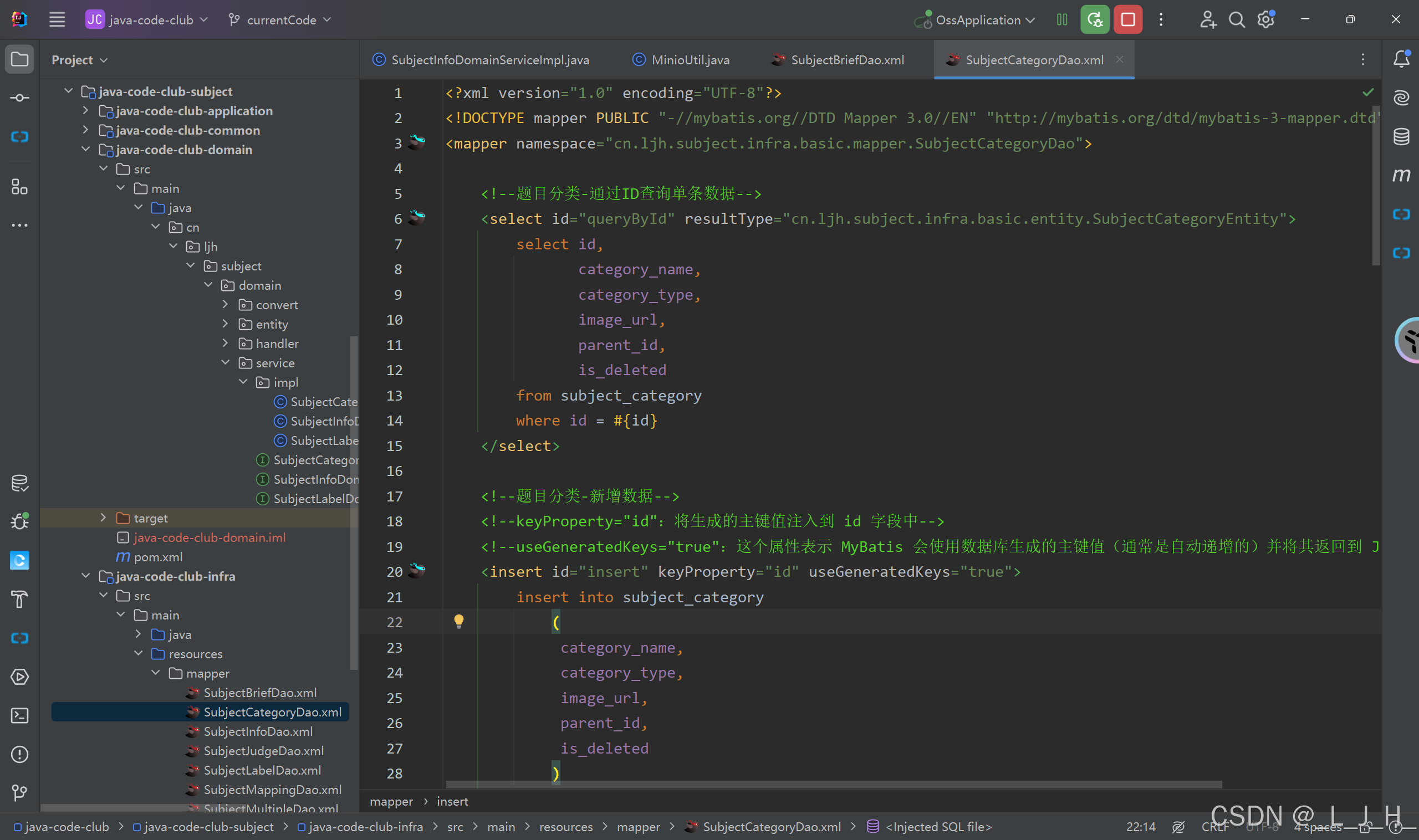
Task: Open the Structure tool window icon on the left sidebar
Action: [x=20, y=186]
